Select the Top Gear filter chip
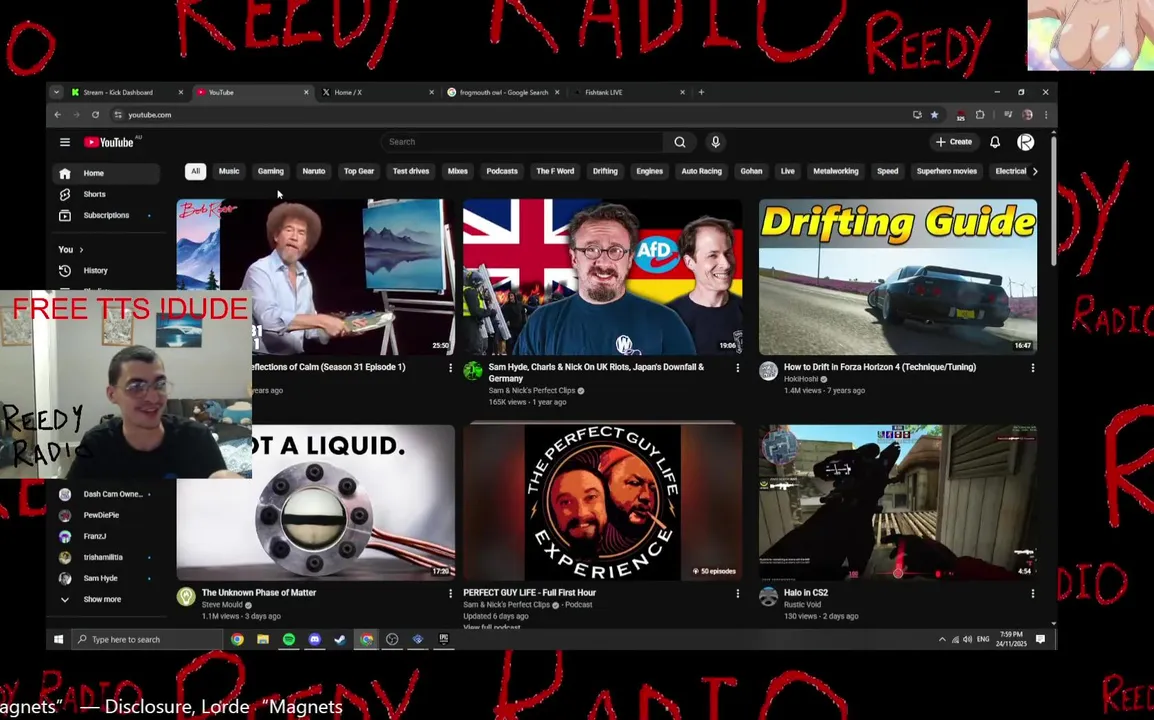 pyautogui.click(x=359, y=171)
